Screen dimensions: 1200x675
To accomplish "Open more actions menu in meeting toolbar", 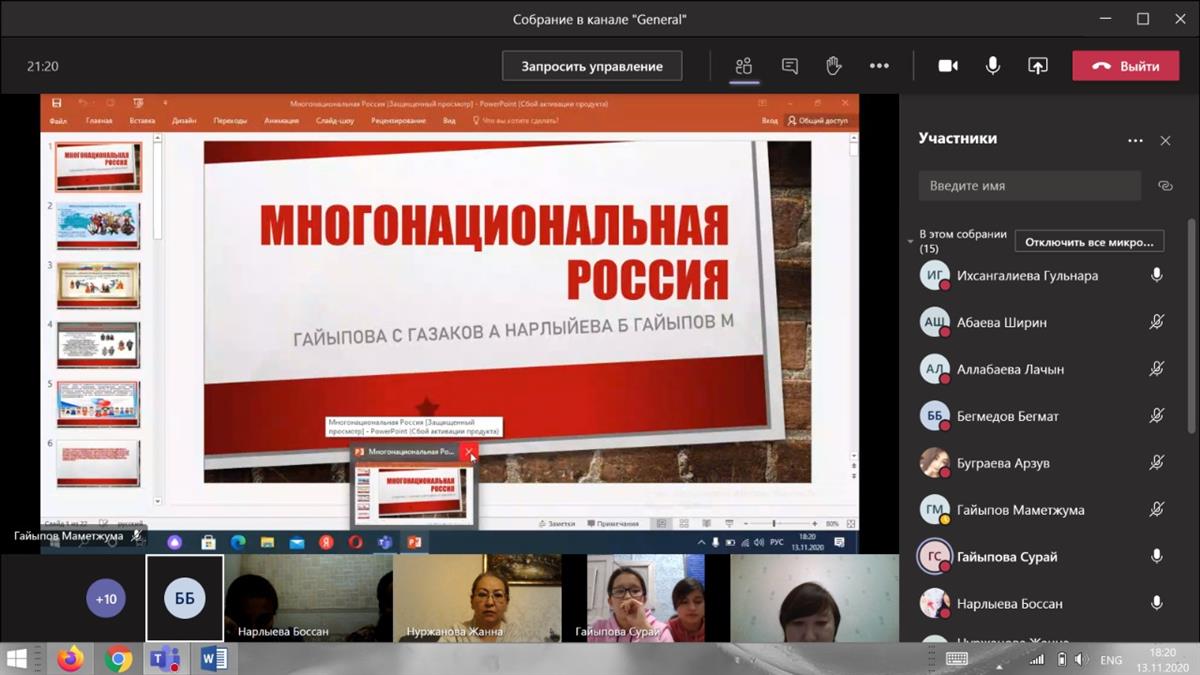I will tap(879, 66).
